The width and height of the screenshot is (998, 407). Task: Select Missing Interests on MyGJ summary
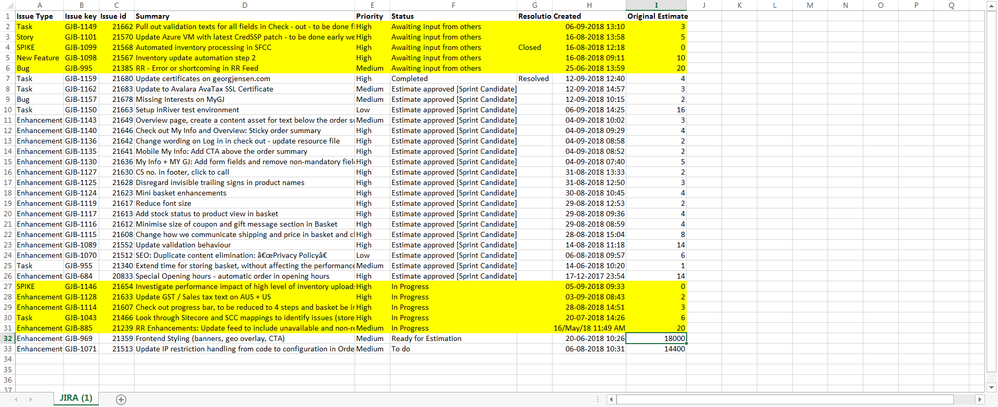coord(244,99)
